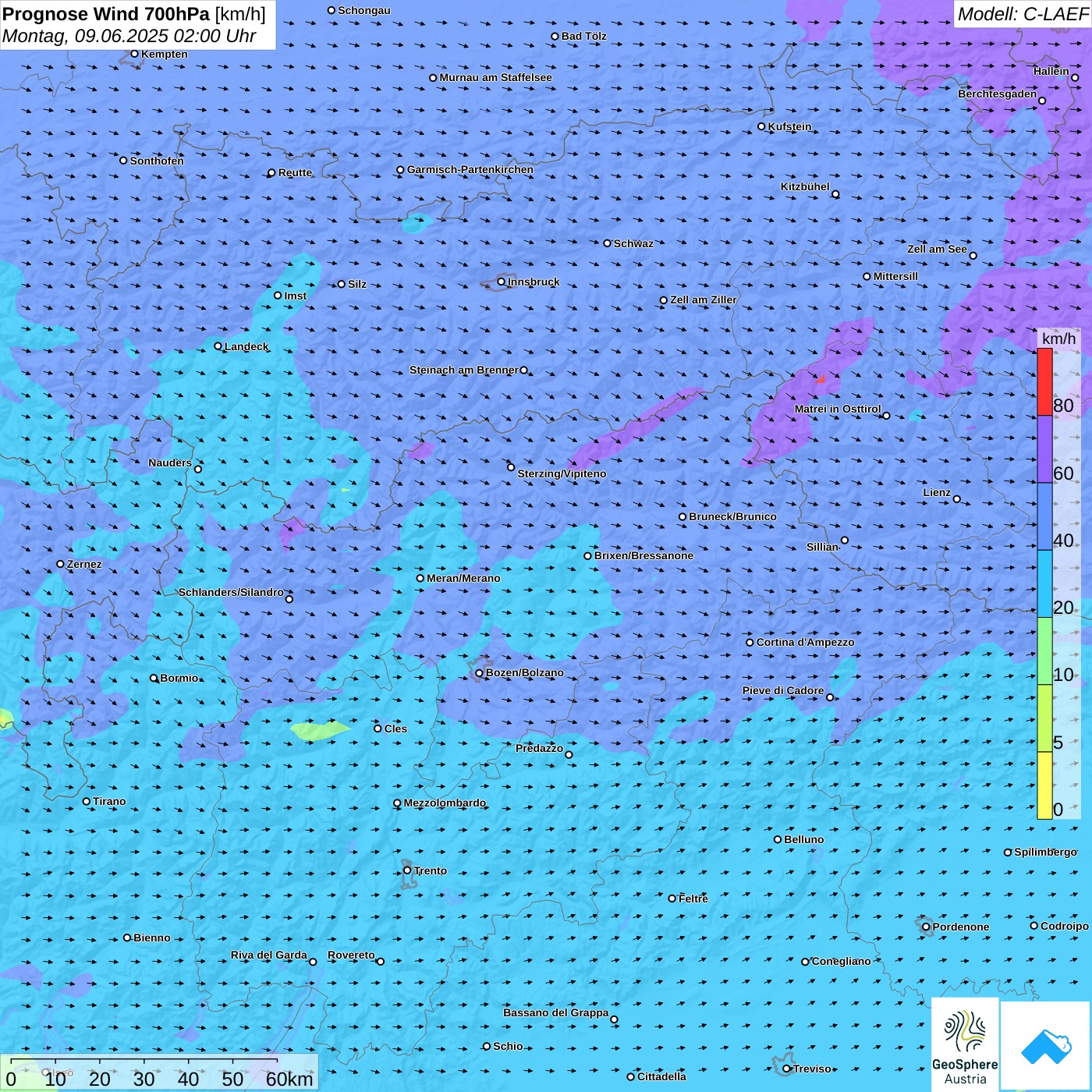
Task: Click the 'Belluno' city label
Action: click(804, 839)
